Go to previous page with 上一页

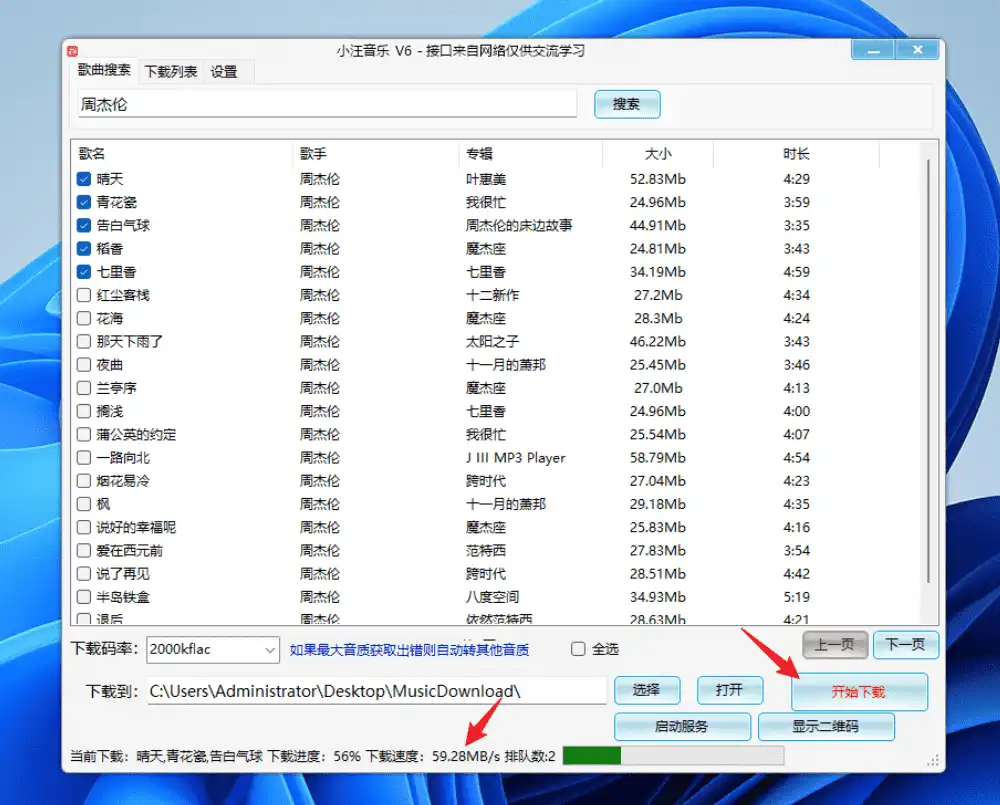[x=834, y=645]
